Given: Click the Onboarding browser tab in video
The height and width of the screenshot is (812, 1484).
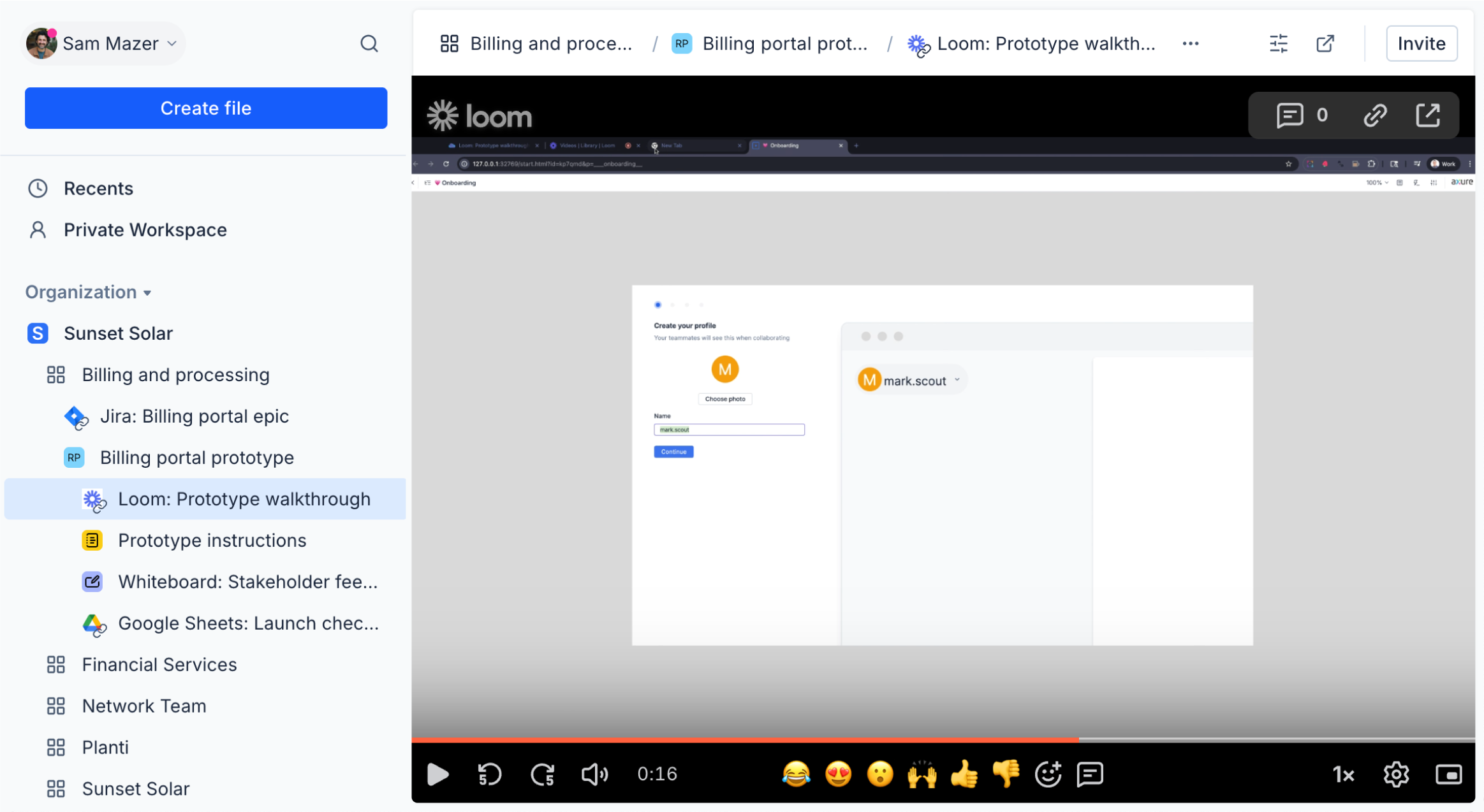Looking at the screenshot, I should coord(798,145).
